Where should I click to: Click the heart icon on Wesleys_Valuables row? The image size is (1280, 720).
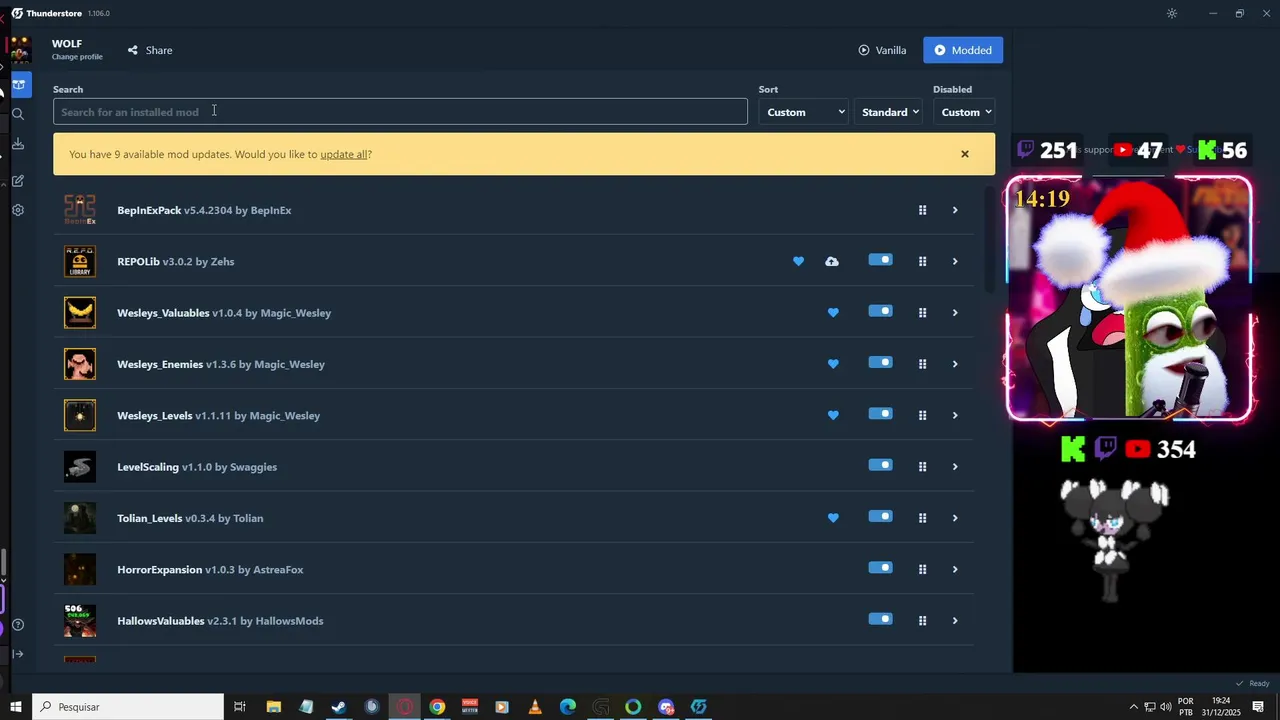click(x=833, y=313)
